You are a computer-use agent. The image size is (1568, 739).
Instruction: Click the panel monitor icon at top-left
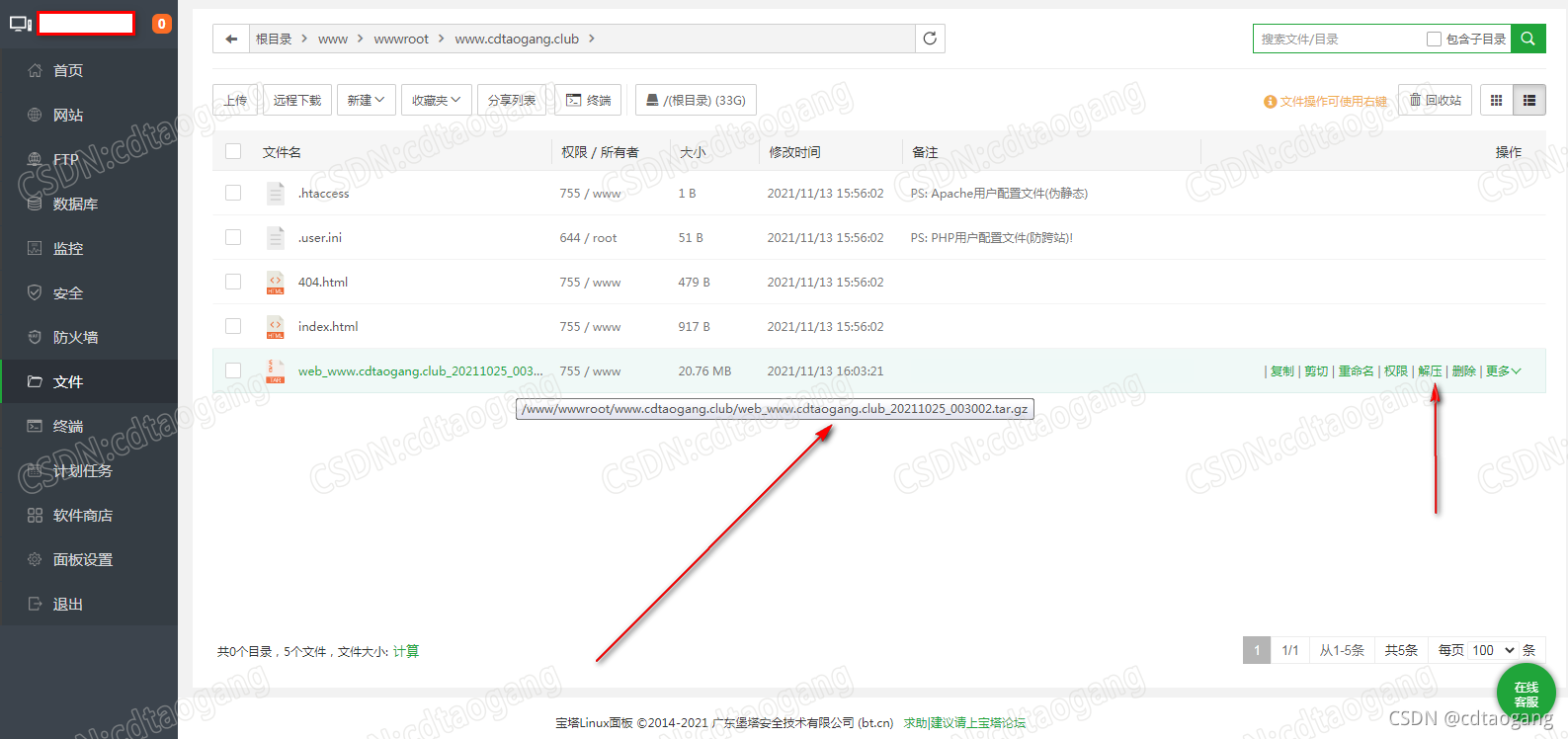(21, 23)
